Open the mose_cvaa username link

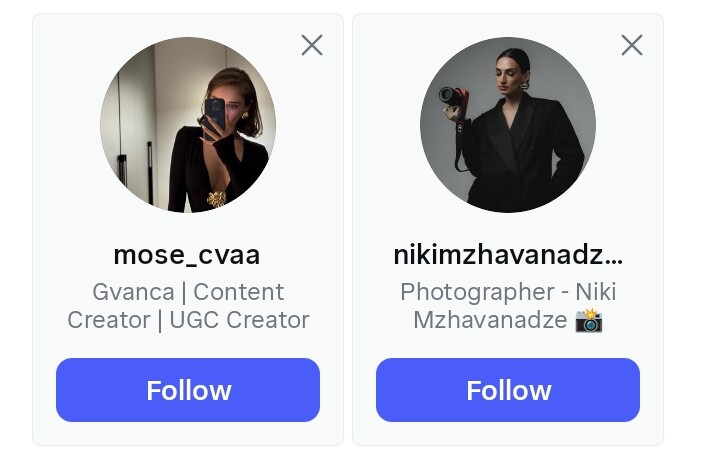pyautogui.click(x=187, y=255)
